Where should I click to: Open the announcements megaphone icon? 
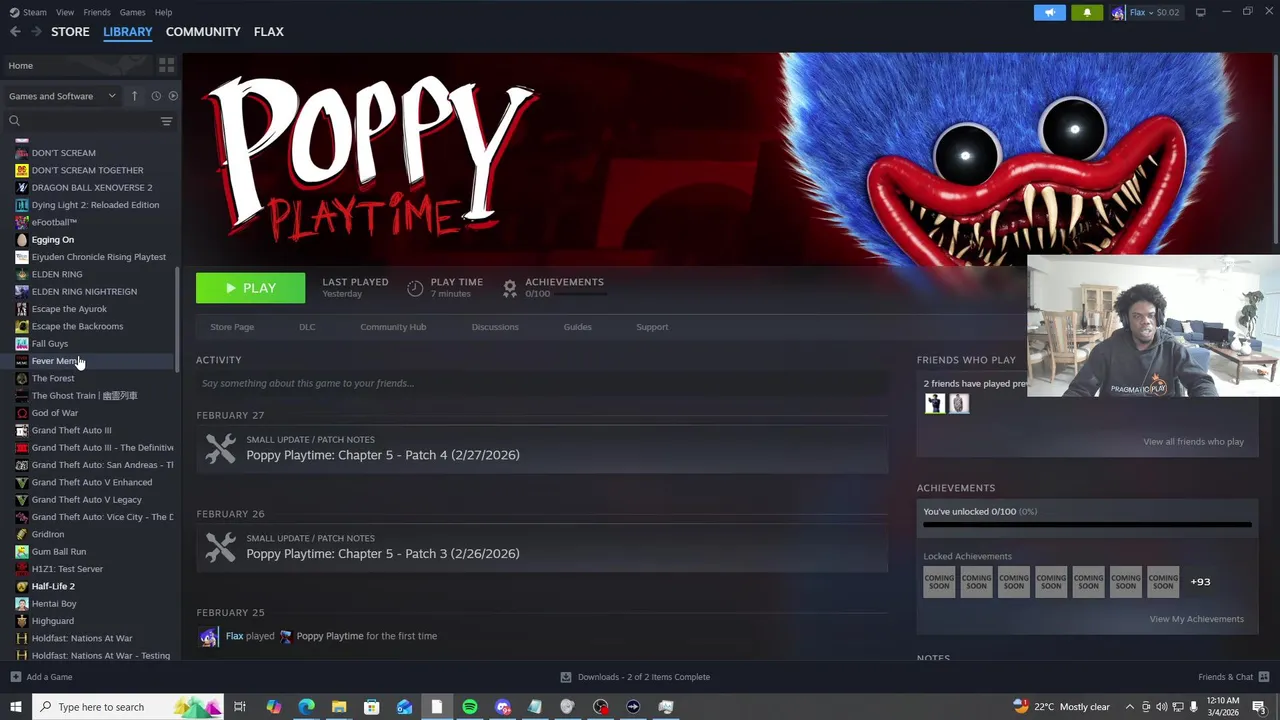pos(1049,12)
